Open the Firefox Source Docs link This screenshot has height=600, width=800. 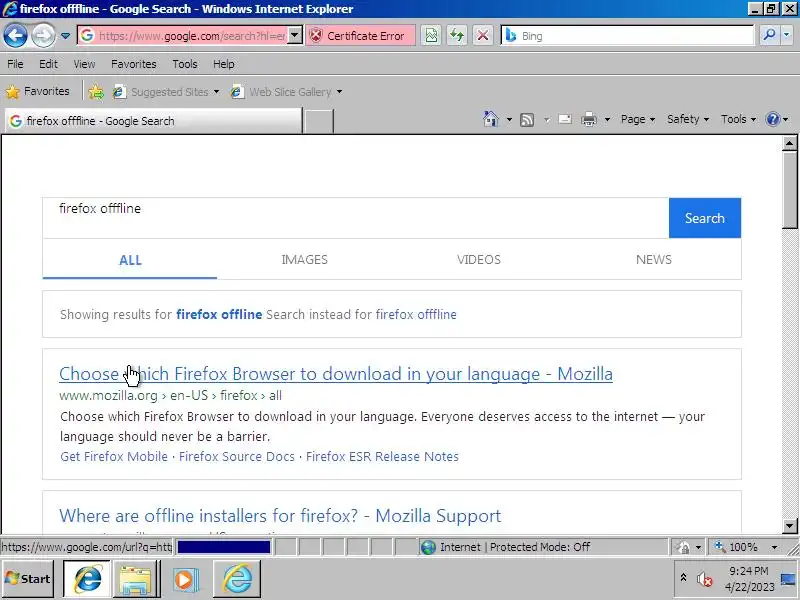coord(237,456)
